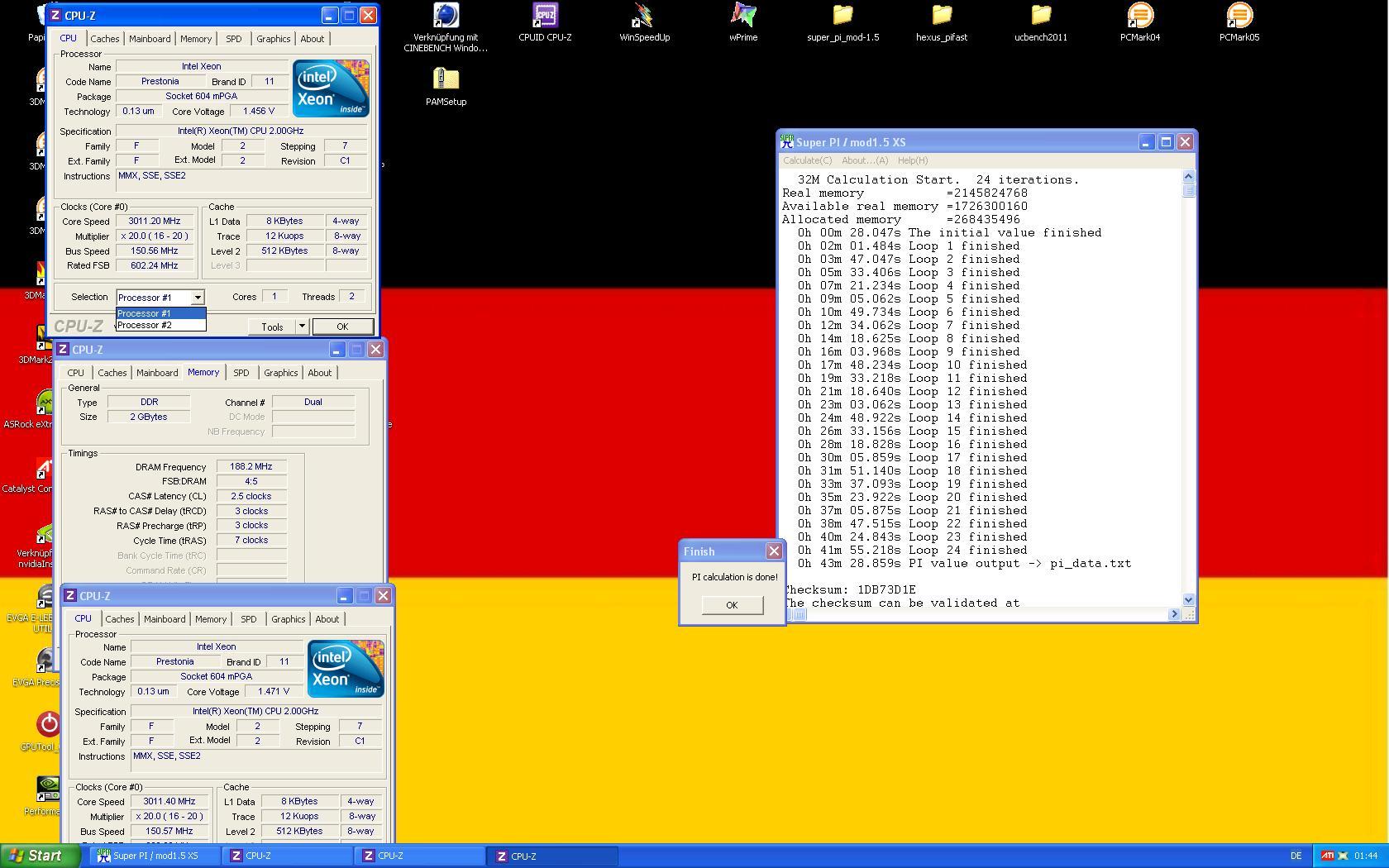
Task: Open the processor Selection combo box arrow
Action: [198, 297]
